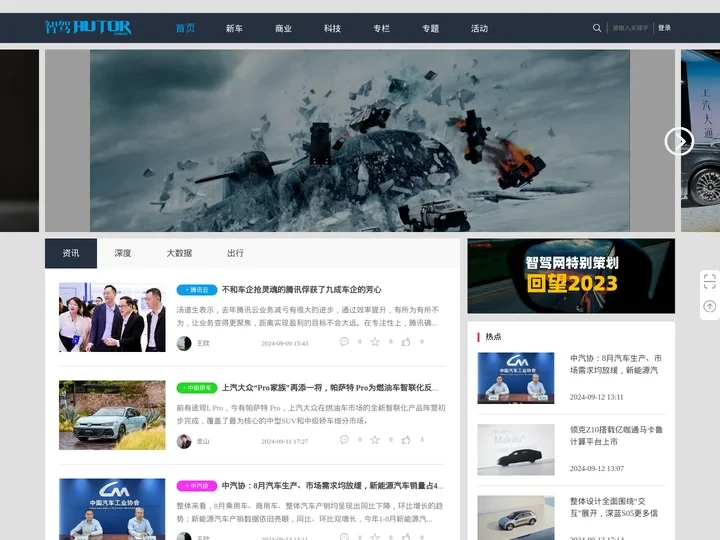Open article 中汽协：8月汽车生产 headline in main list
This screenshot has height=540, width=720.
tap(332, 485)
